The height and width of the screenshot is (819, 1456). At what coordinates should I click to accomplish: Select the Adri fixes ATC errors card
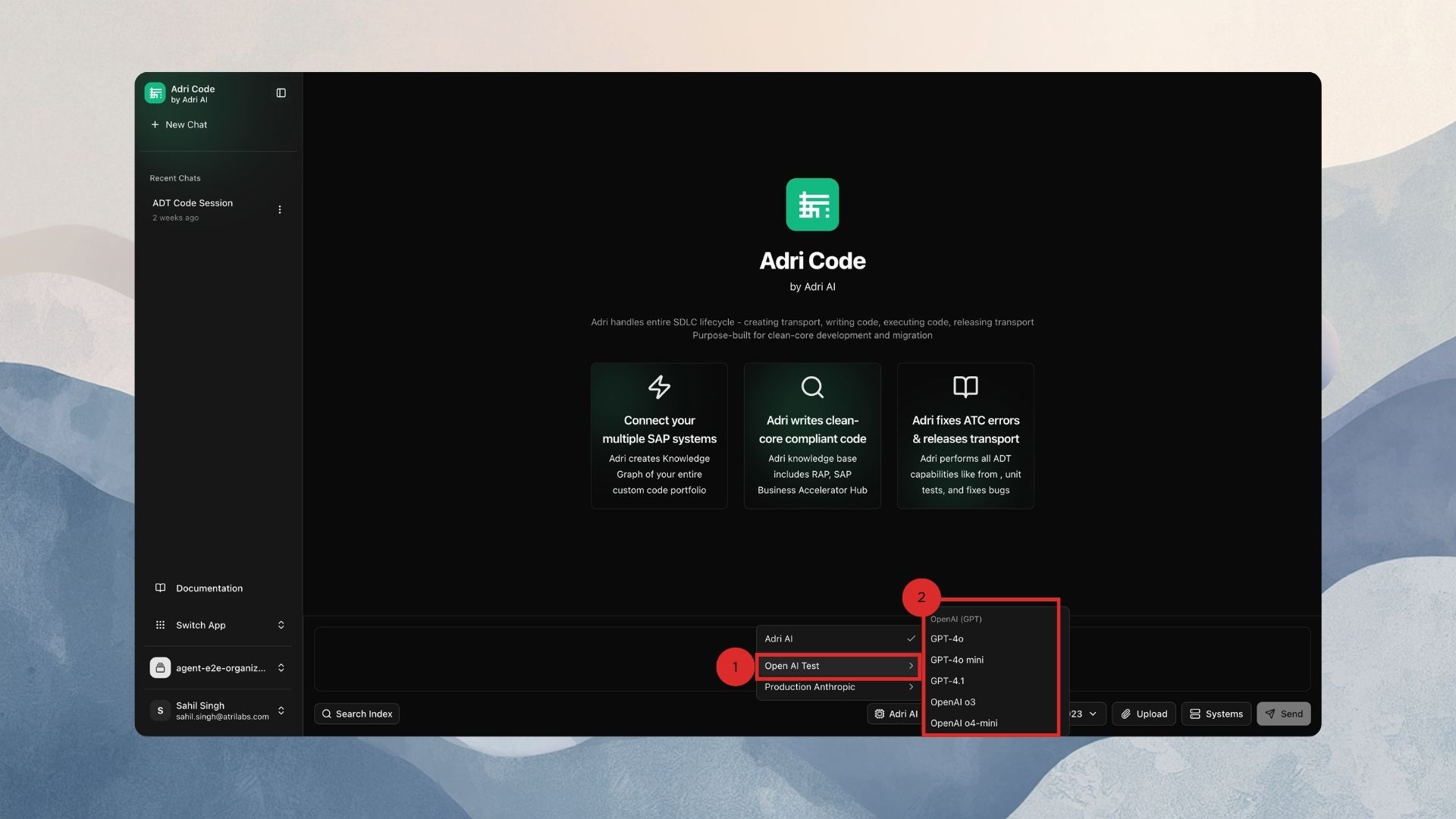click(965, 436)
